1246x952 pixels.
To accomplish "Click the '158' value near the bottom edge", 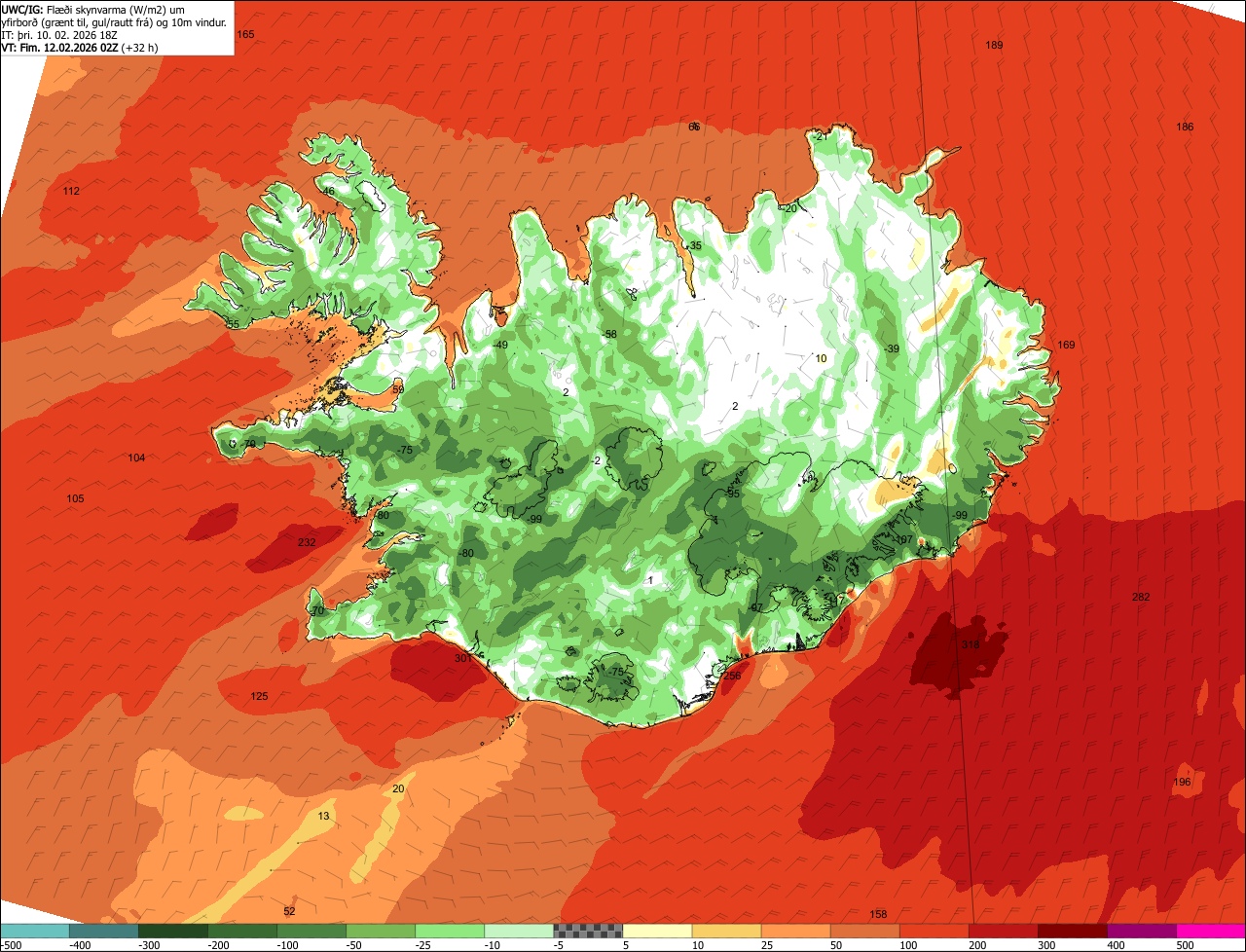I will [878, 914].
